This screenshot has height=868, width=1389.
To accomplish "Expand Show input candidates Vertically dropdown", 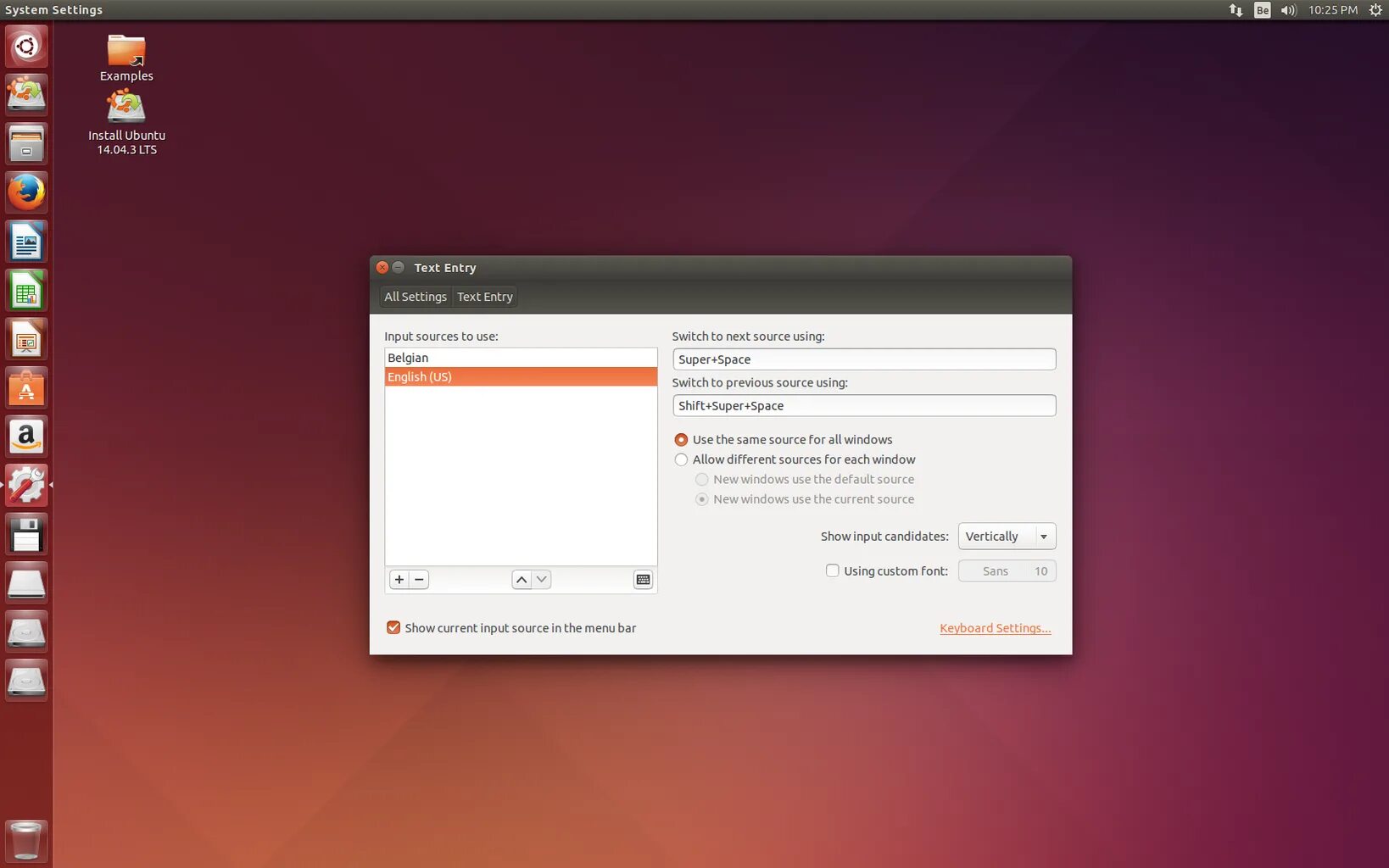I will (1007, 537).
